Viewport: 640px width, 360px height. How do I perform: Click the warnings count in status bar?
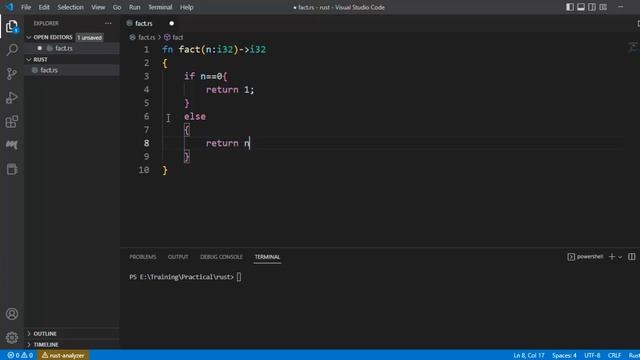(x=27, y=356)
